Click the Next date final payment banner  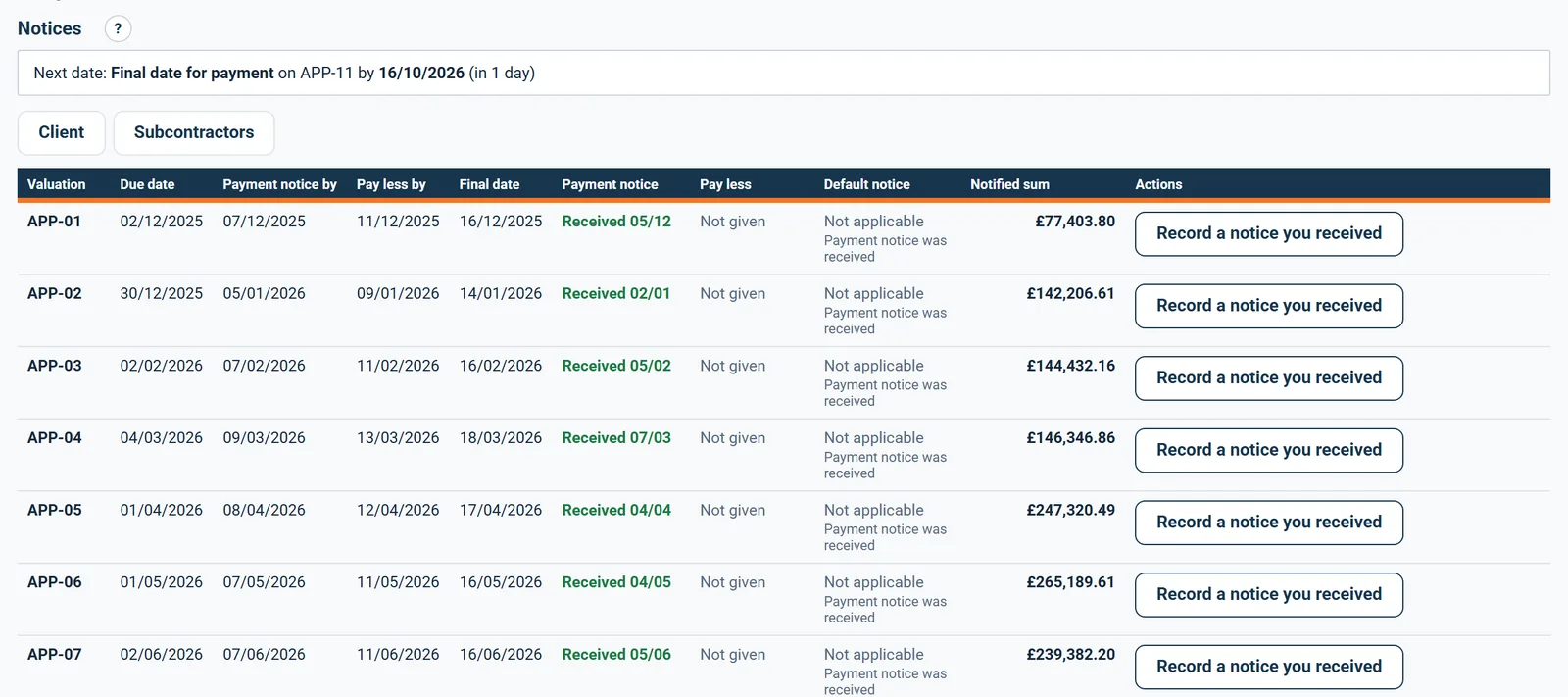784,73
